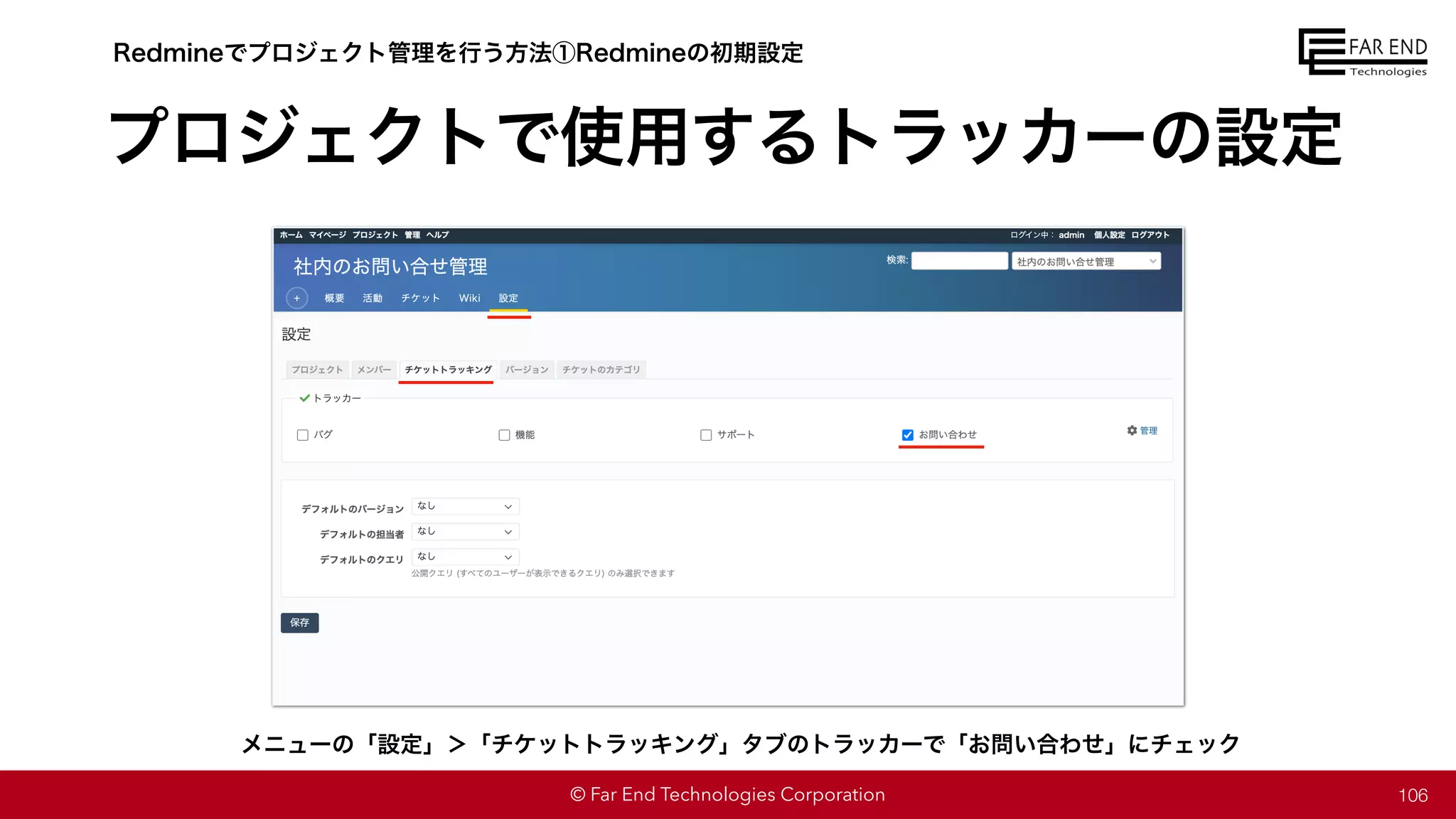The width and height of the screenshot is (1456, 819).
Task: Switch to the チケットのカテゴリ tab
Action: pos(601,370)
